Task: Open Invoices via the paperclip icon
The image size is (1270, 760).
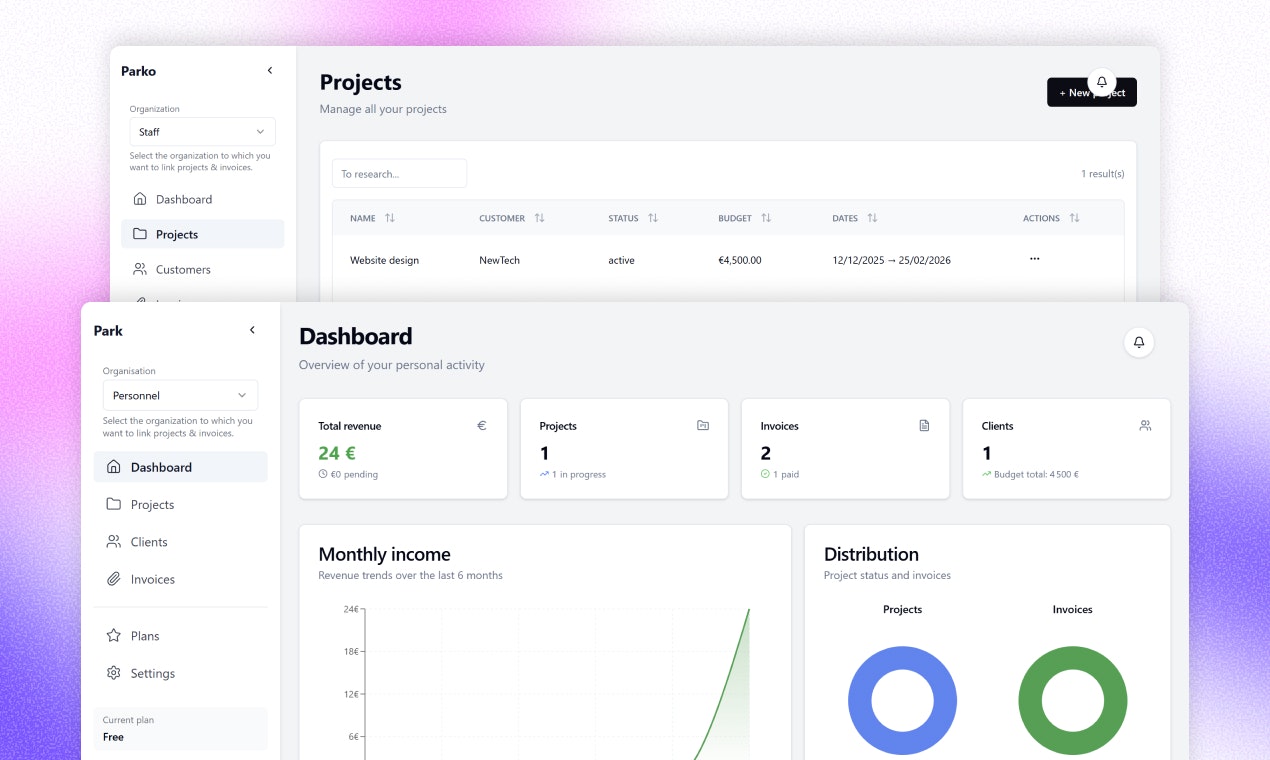Action: tap(114, 578)
